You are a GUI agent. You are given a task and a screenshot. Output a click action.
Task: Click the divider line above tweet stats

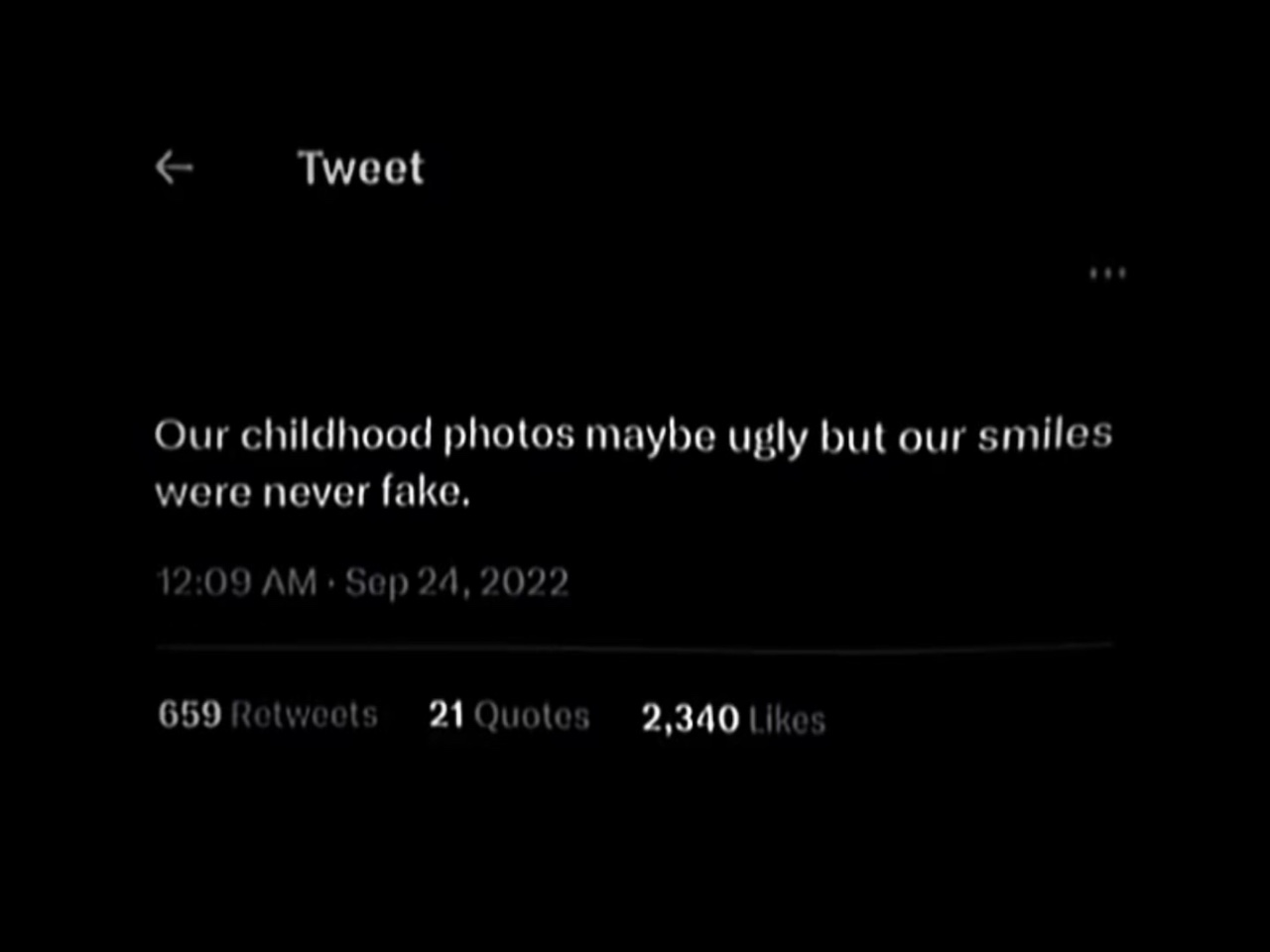tap(635, 647)
